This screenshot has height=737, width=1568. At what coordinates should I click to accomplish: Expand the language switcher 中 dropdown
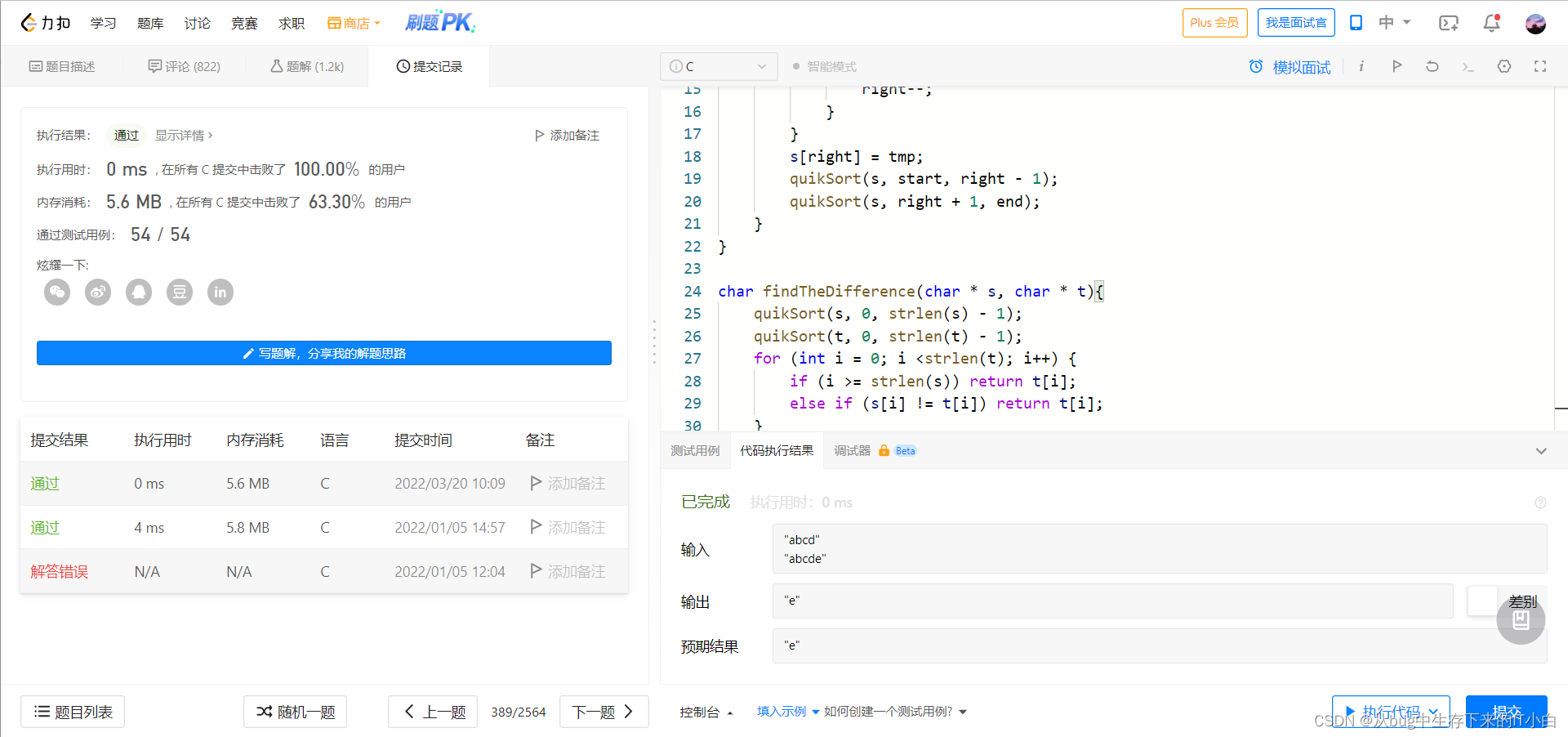click(1394, 23)
